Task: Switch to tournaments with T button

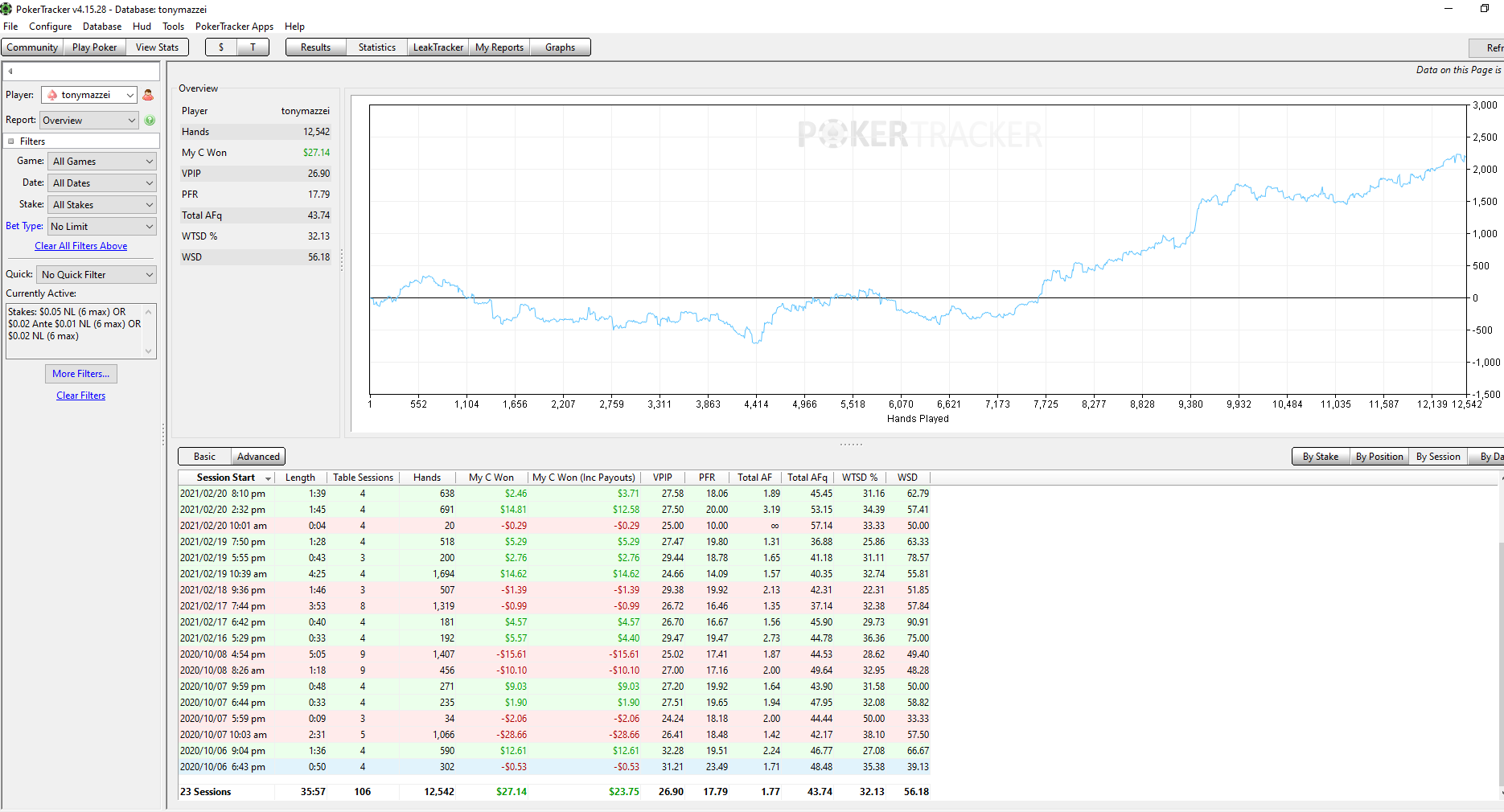Action: pyautogui.click(x=253, y=47)
